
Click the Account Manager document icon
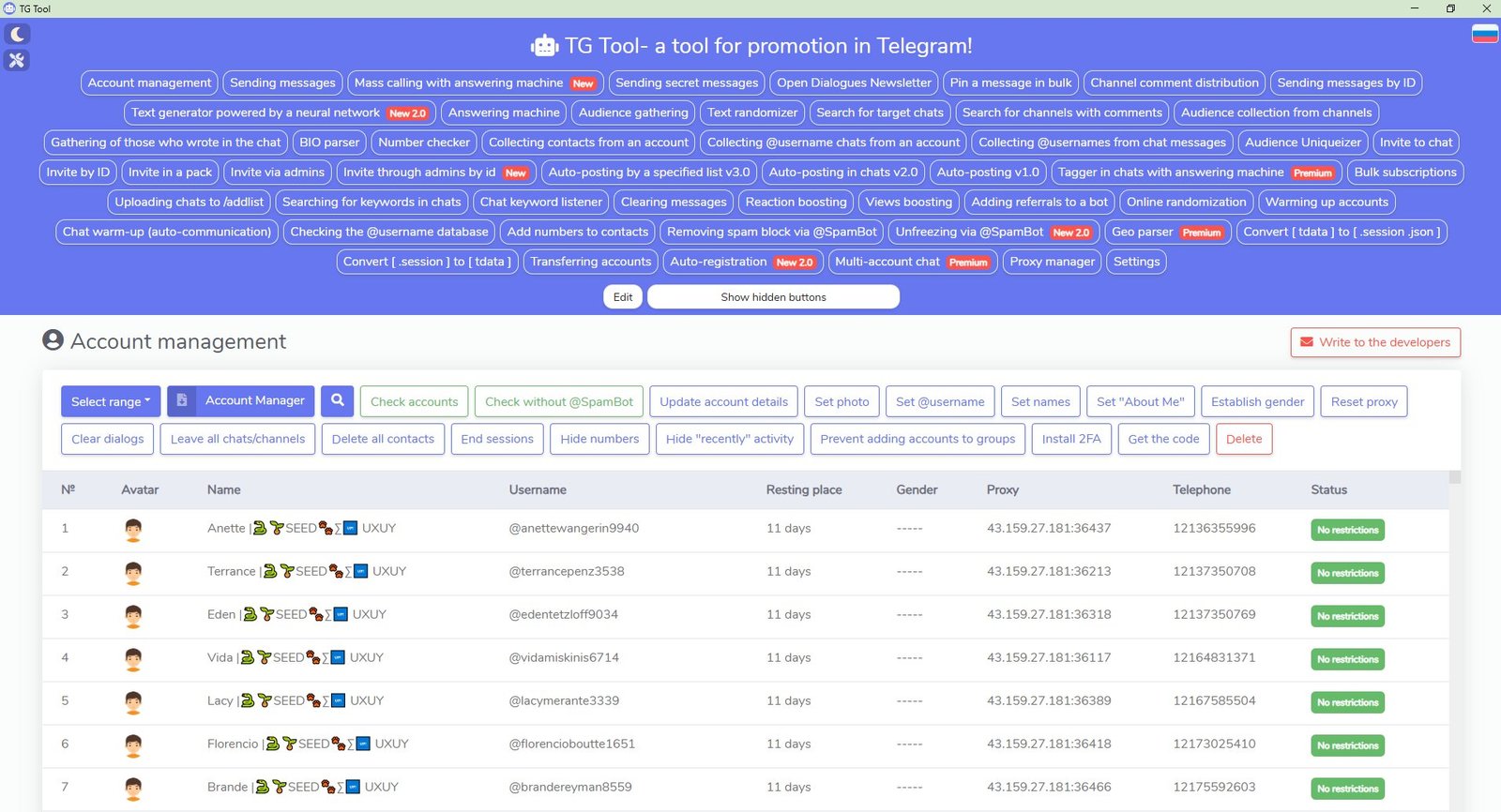click(x=182, y=401)
